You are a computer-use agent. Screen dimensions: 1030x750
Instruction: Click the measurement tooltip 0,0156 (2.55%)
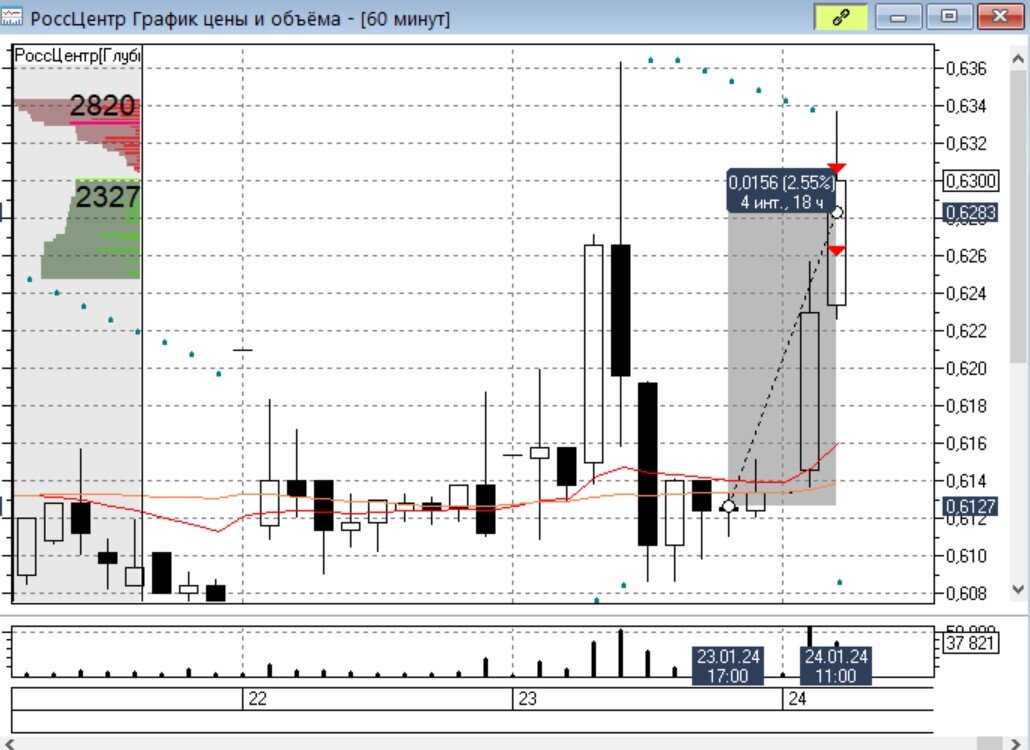[x=781, y=191]
